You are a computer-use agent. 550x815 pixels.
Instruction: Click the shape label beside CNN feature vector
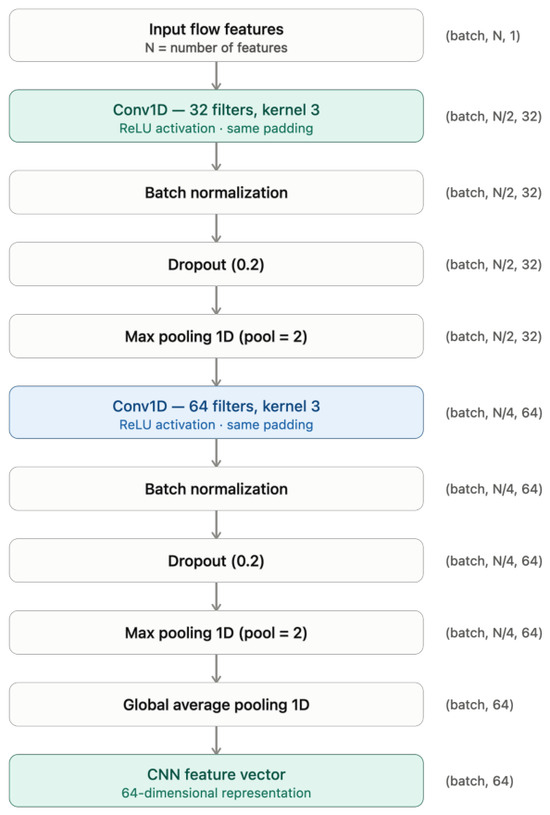coord(479,781)
